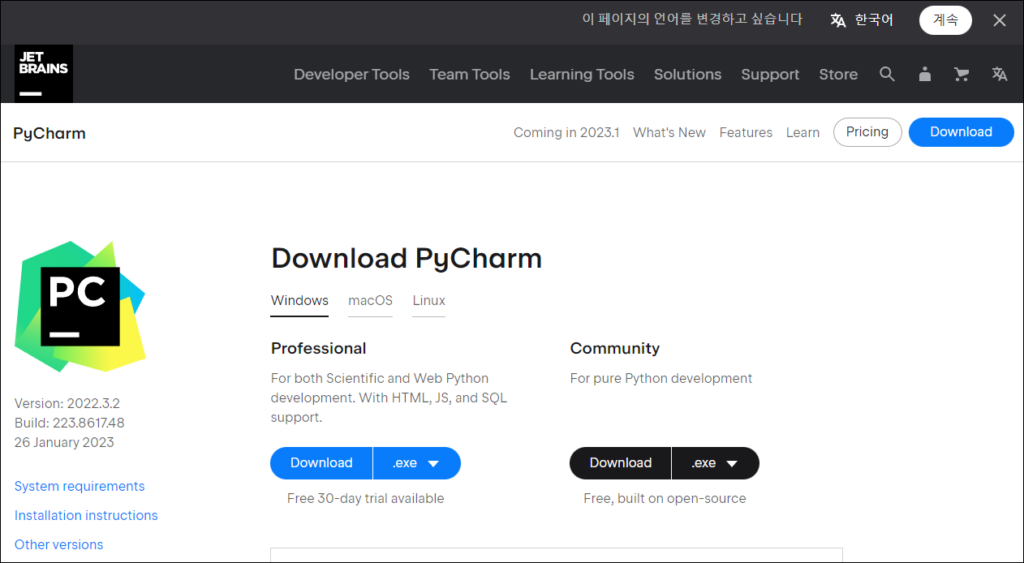Viewport: 1024px width, 563px height.
Task: Click For pure Python development text
Action: tap(661, 379)
